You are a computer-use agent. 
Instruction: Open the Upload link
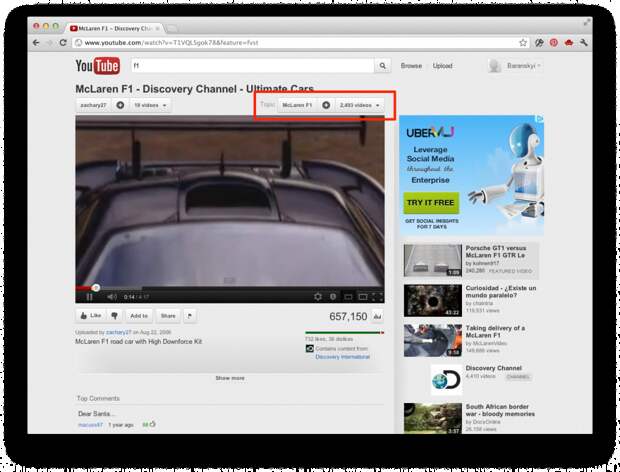pyautogui.click(x=442, y=66)
